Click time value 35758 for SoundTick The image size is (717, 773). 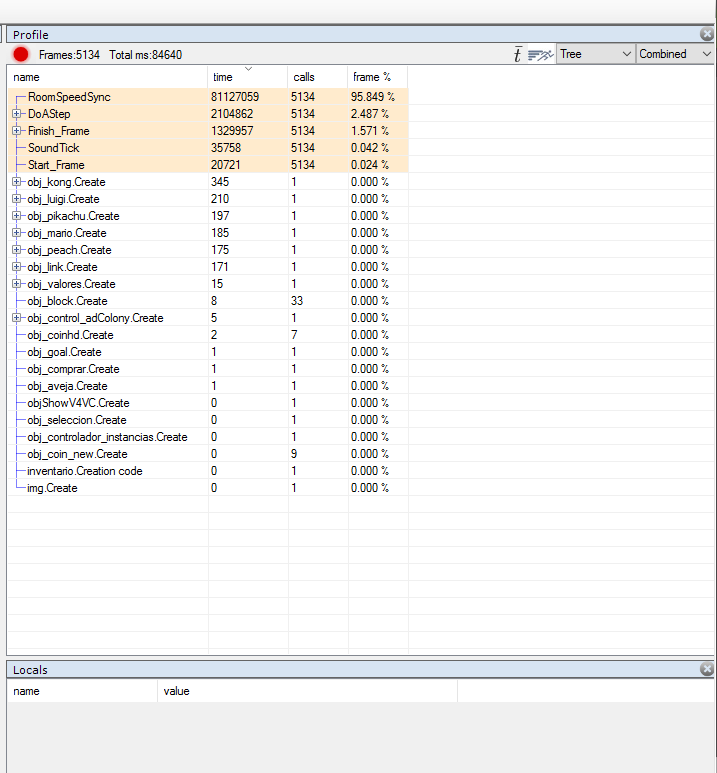coord(226,148)
